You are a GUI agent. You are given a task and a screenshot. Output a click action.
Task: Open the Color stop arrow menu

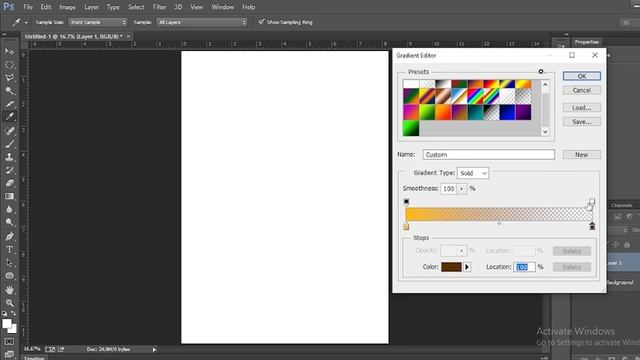(467, 267)
